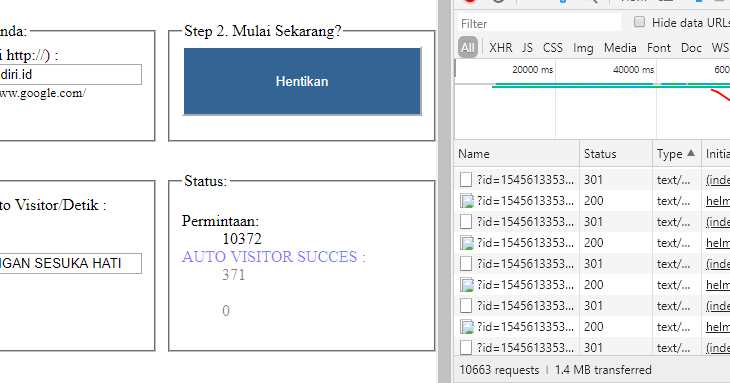Viewport: 730px width, 383px height.
Task: Focus the input containing SESUKA HATI
Action: coord(70,263)
